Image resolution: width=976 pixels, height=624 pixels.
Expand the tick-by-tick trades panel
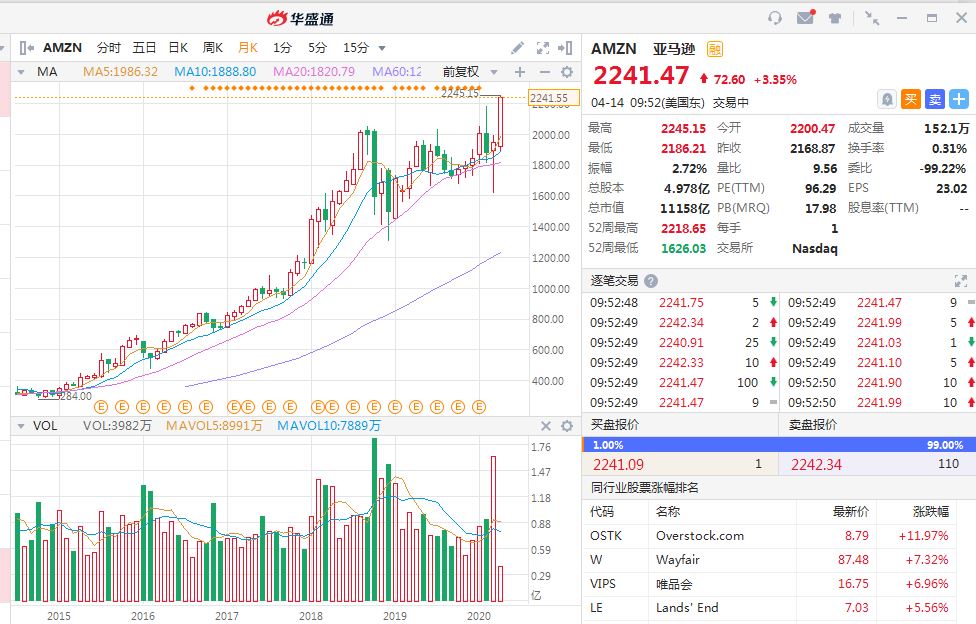(961, 281)
